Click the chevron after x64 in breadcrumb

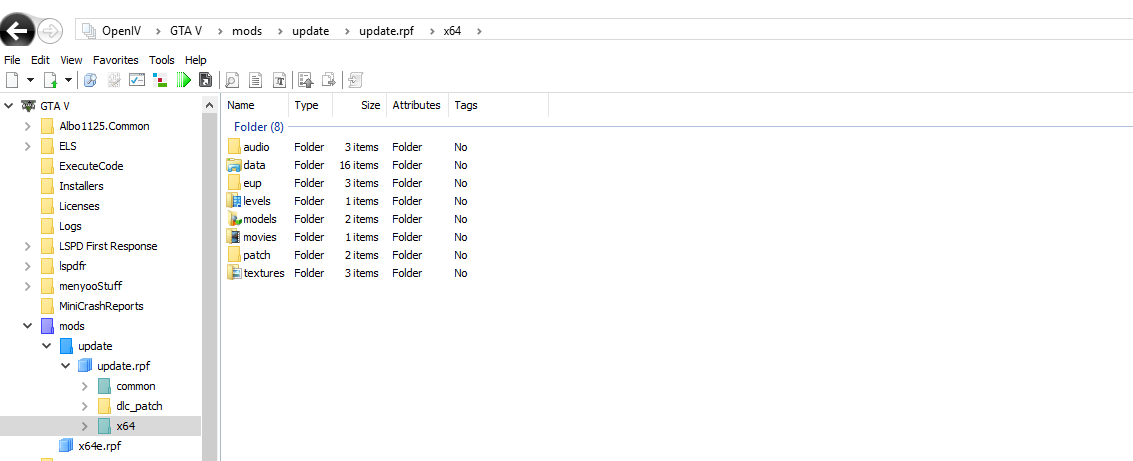tap(479, 30)
